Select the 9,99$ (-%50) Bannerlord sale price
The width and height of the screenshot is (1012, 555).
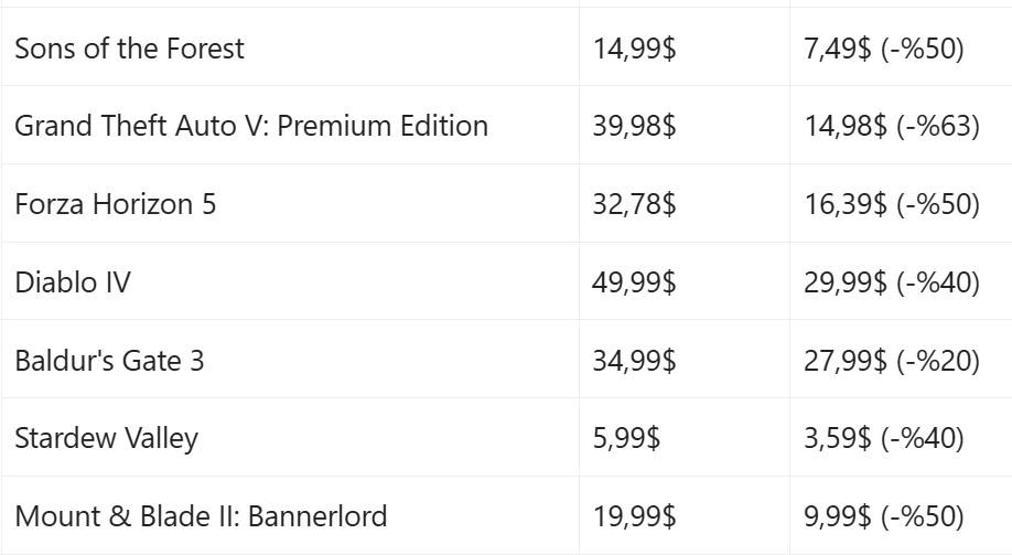click(x=883, y=516)
